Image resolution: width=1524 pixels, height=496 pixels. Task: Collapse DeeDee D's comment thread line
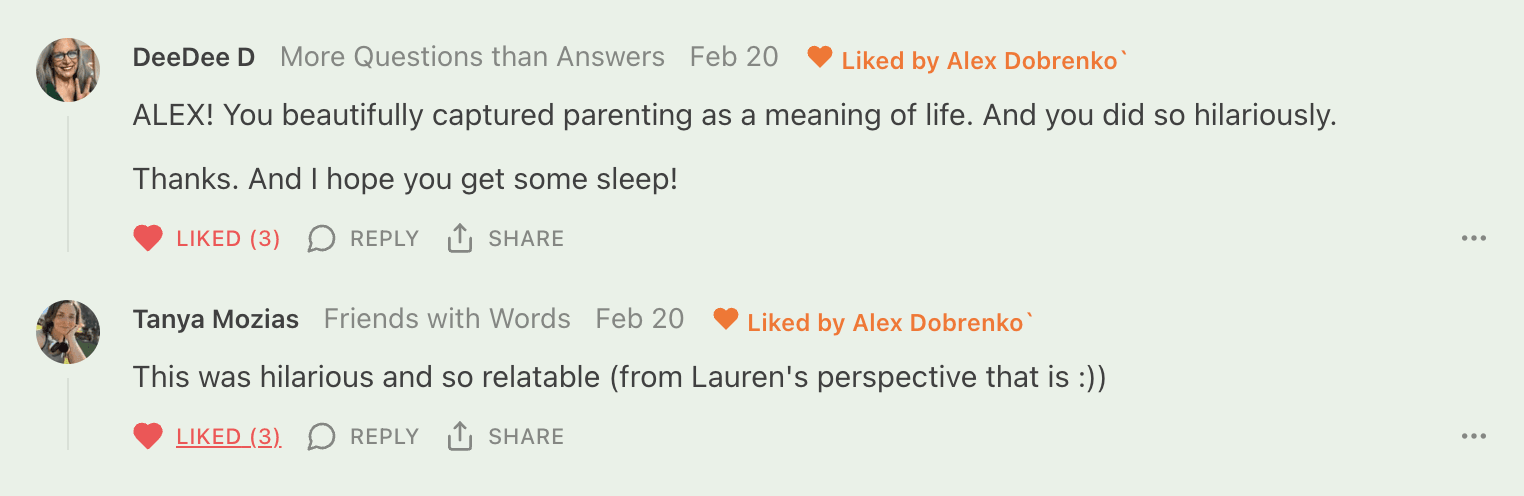[68, 183]
